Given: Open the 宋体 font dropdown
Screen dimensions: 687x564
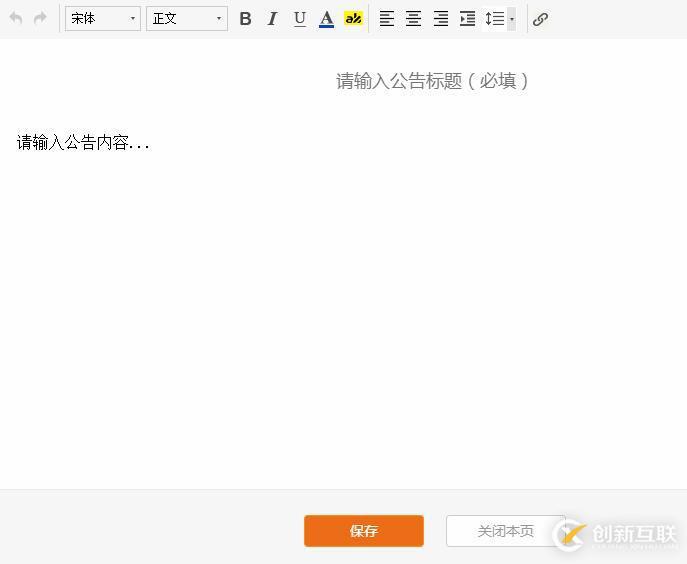Looking at the screenshot, I should (x=103, y=18).
